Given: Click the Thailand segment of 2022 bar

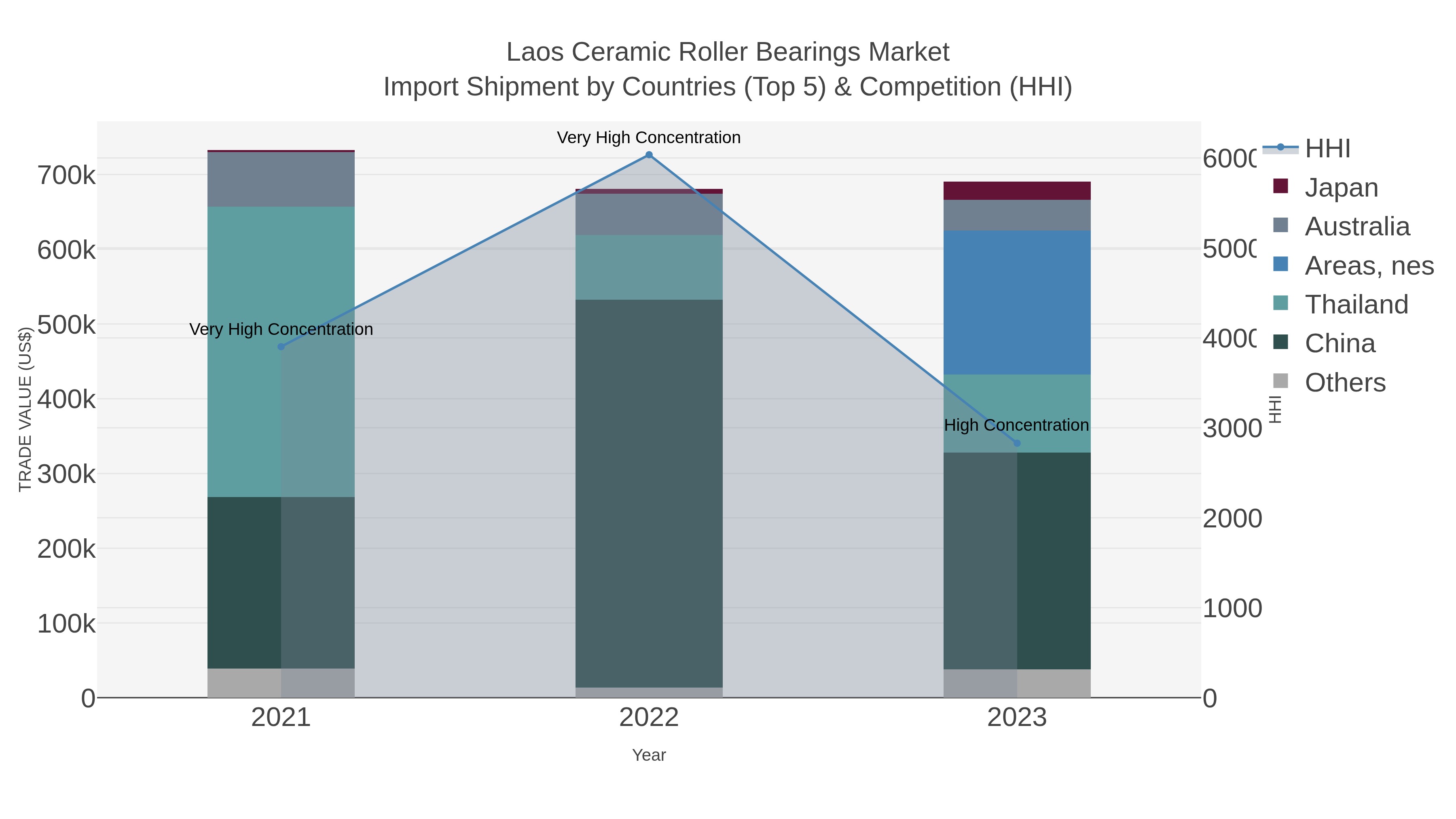Looking at the screenshot, I should 649,267.
